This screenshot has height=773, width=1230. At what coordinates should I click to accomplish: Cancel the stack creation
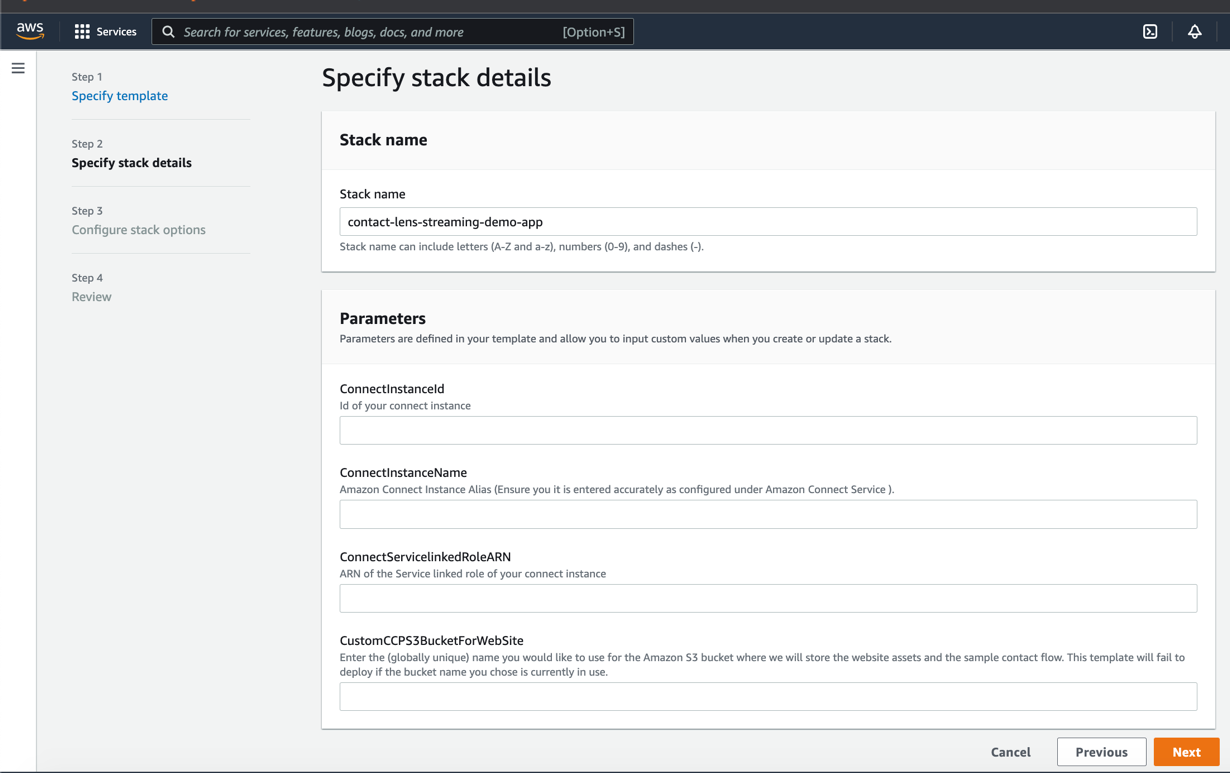1010,752
